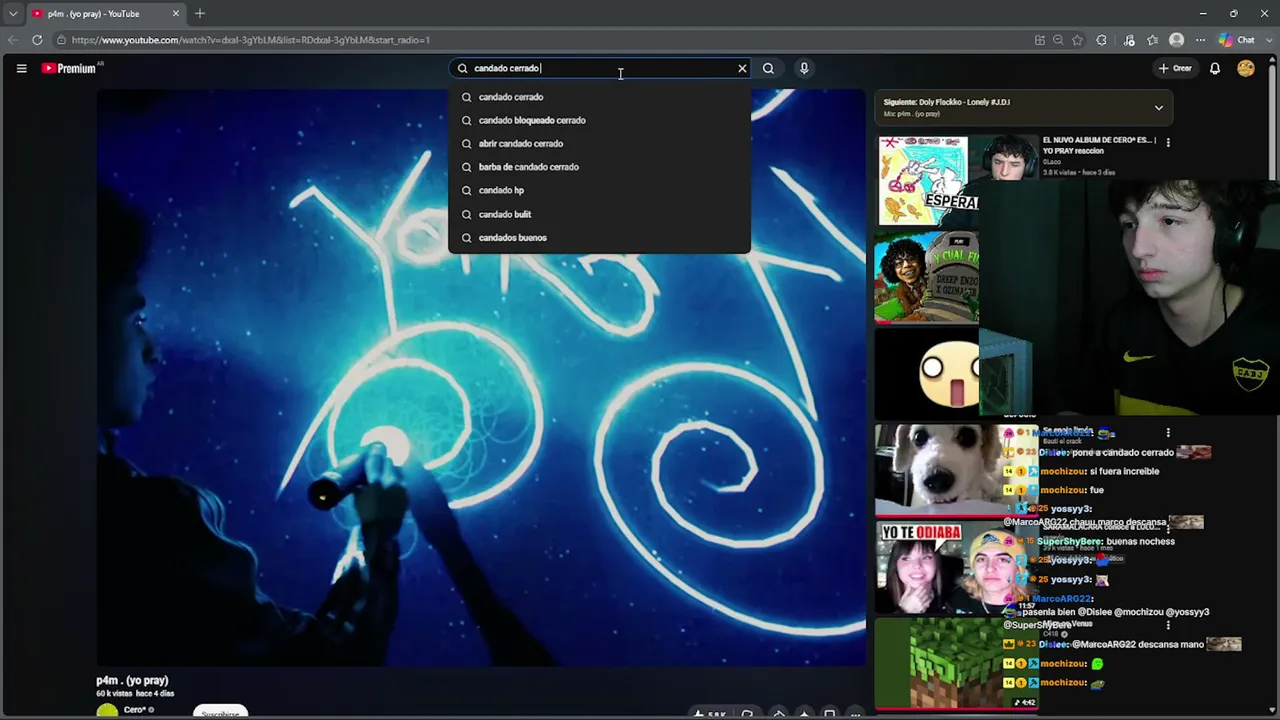View site information icon in address bar
Screen dimensions: 1280x720
click(61, 40)
